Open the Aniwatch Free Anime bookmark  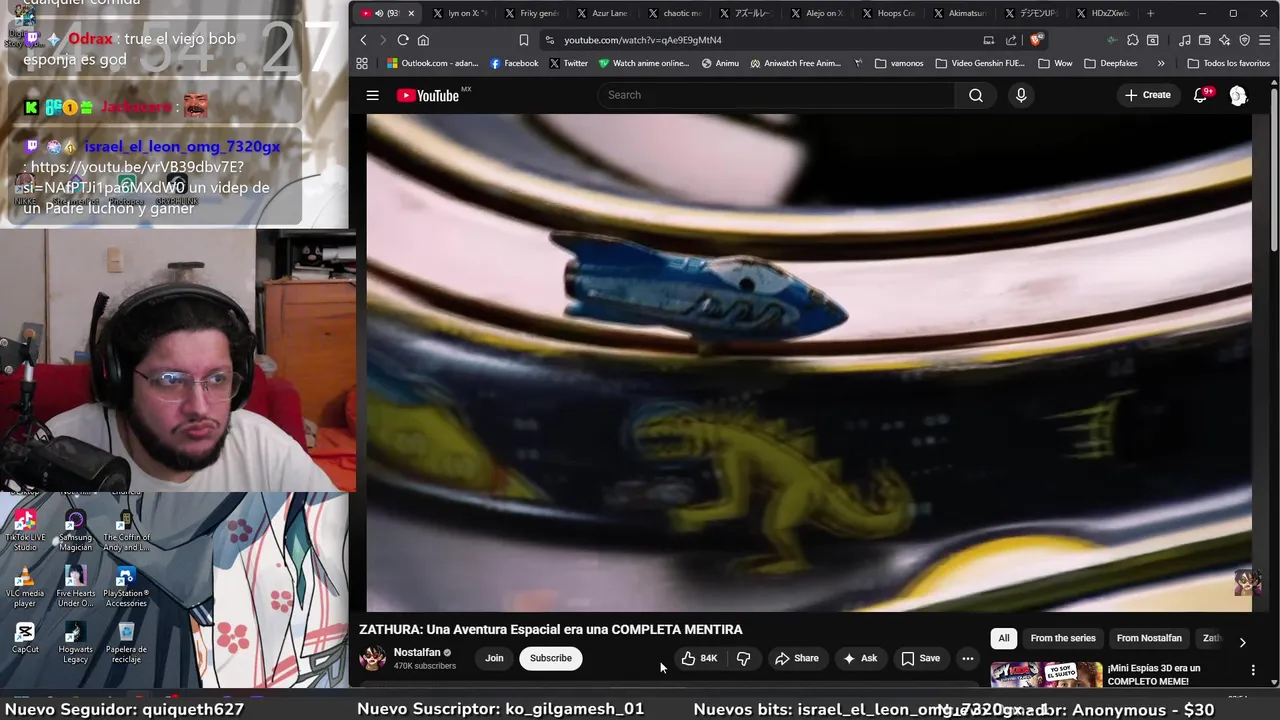pyautogui.click(x=795, y=63)
